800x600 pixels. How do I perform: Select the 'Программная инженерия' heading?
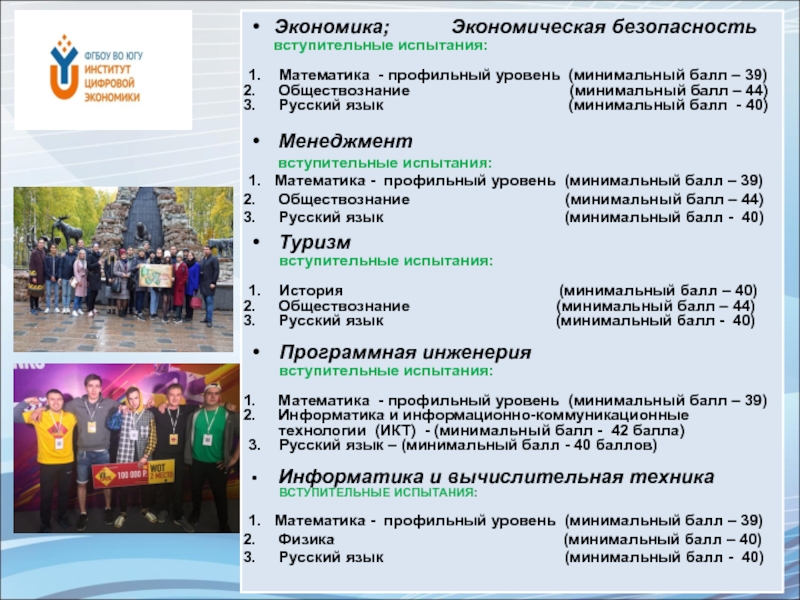[405, 352]
